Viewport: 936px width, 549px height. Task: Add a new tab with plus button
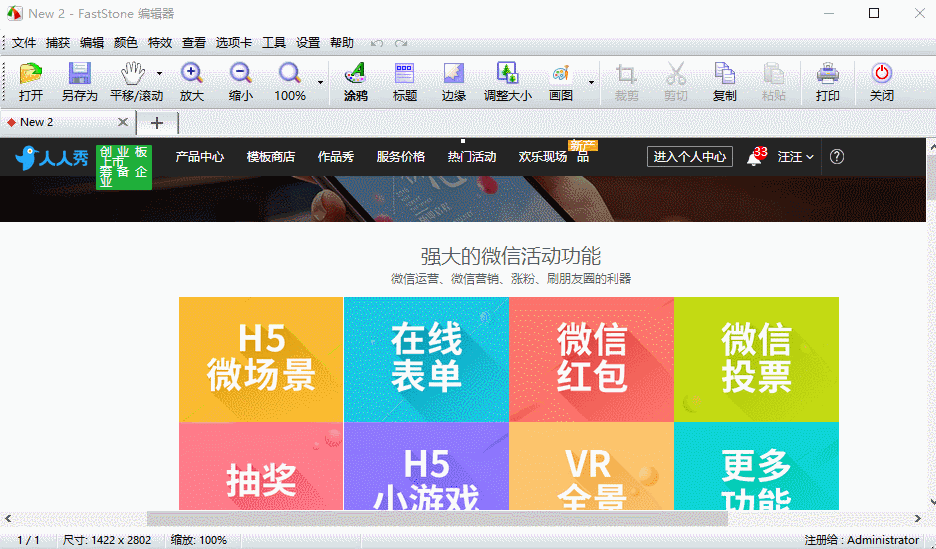[x=157, y=123]
